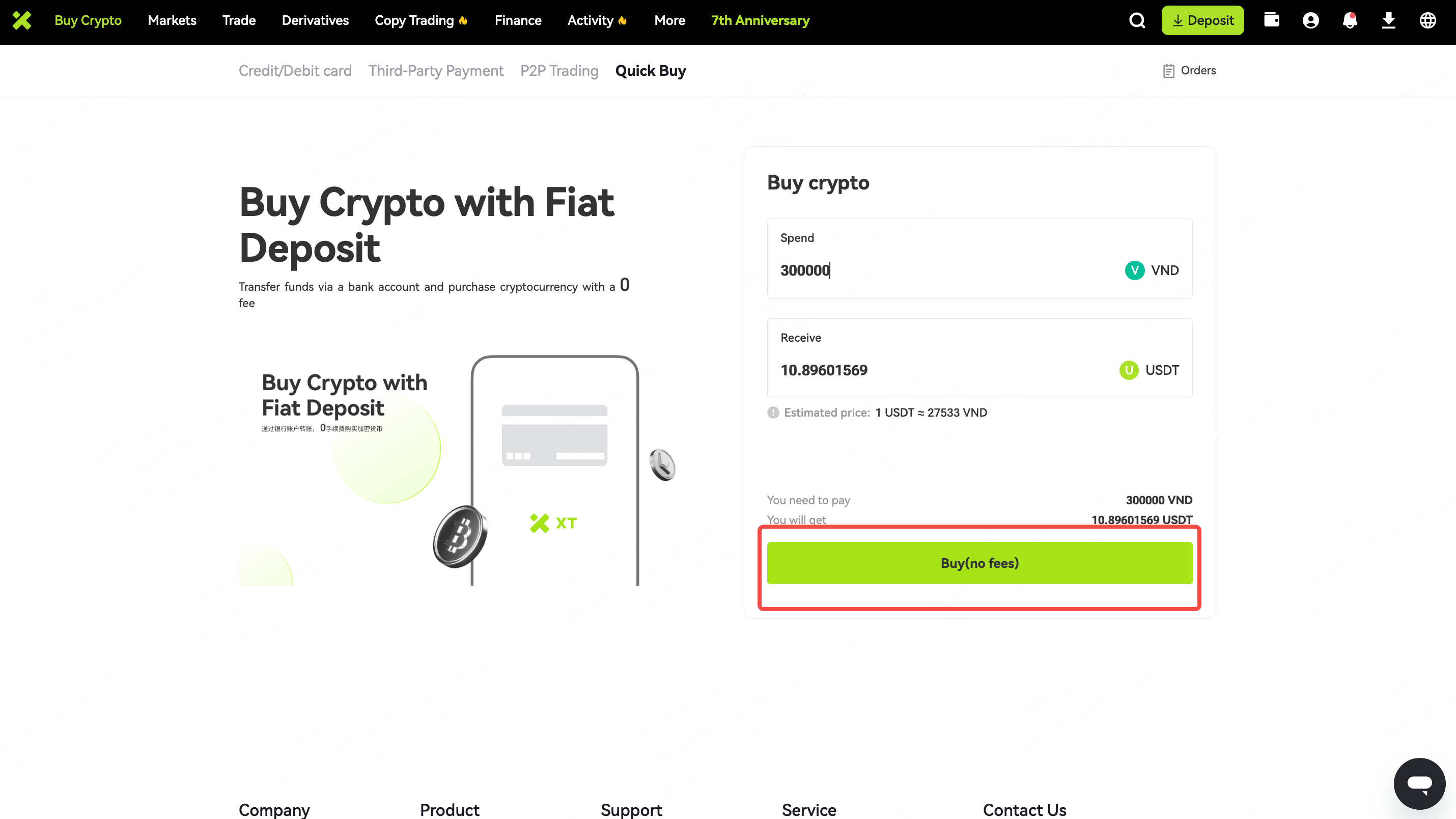1456x819 pixels.
Task: Check the notifications bell icon
Action: (1350, 20)
